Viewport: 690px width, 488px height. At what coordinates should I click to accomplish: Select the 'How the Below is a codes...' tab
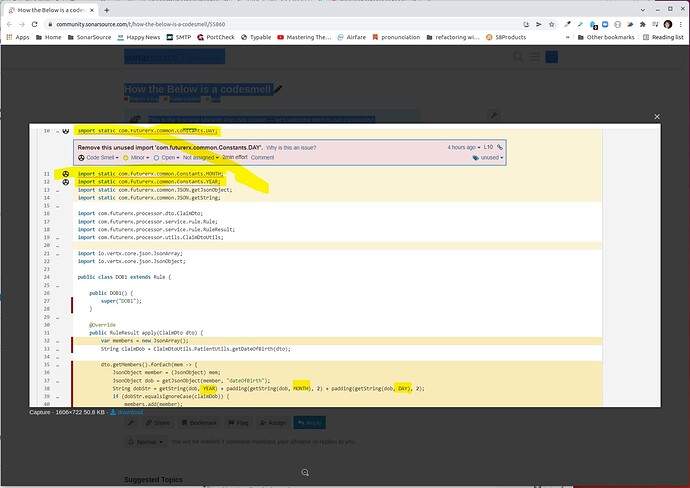pos(51,10)
